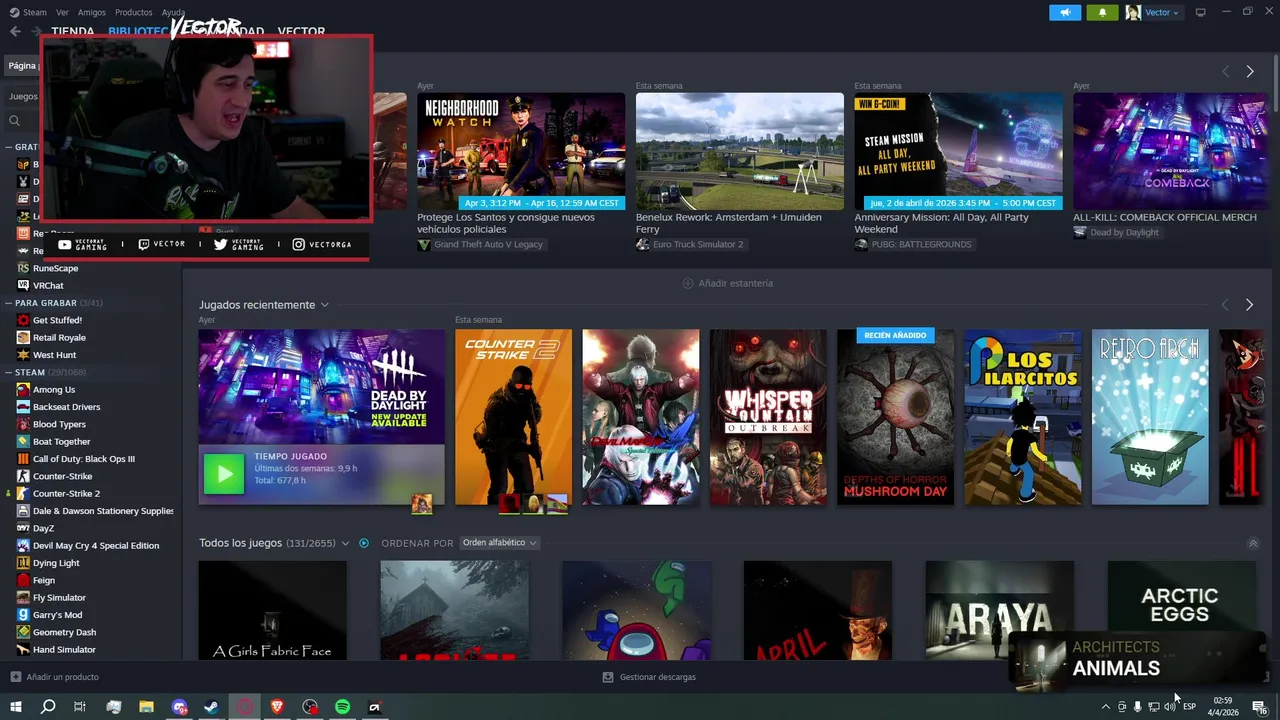The height and width of the screenshot is (720, 1280).
Task: Click the library search magnifier icon
Action: 15,121
